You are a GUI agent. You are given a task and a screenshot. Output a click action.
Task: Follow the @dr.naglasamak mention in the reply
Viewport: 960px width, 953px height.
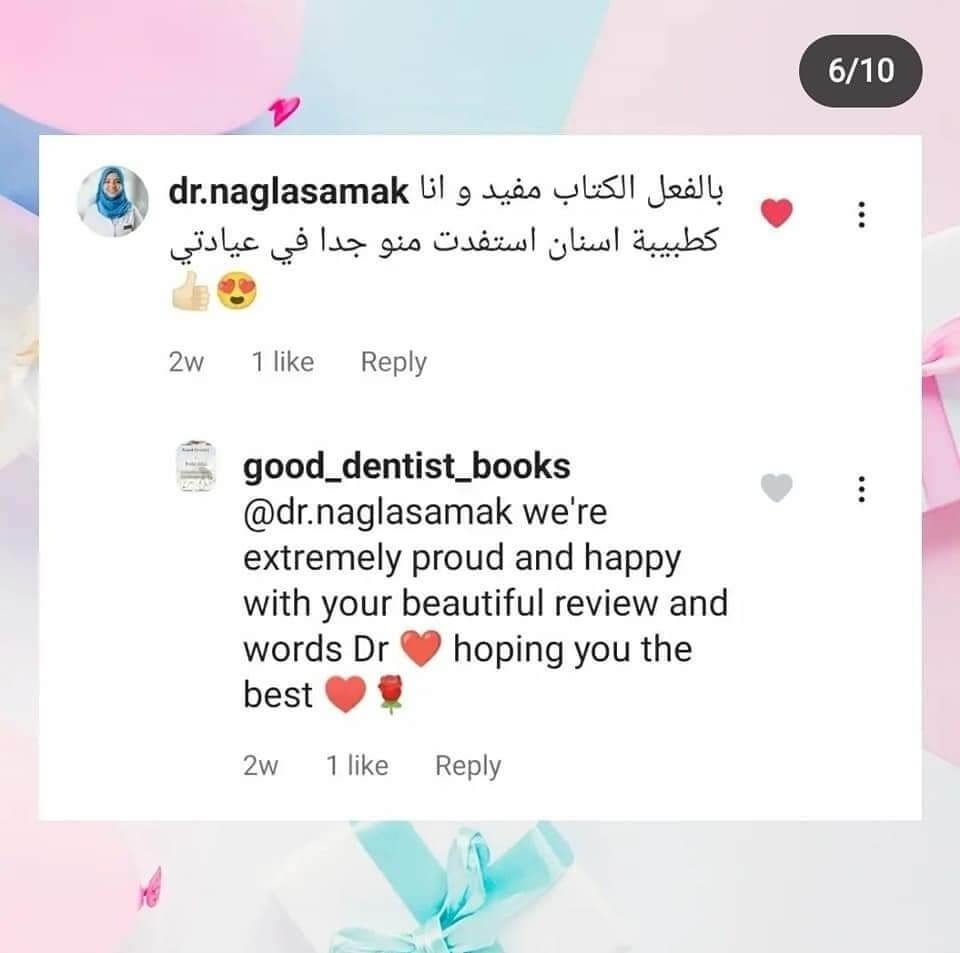pos(377,512)
